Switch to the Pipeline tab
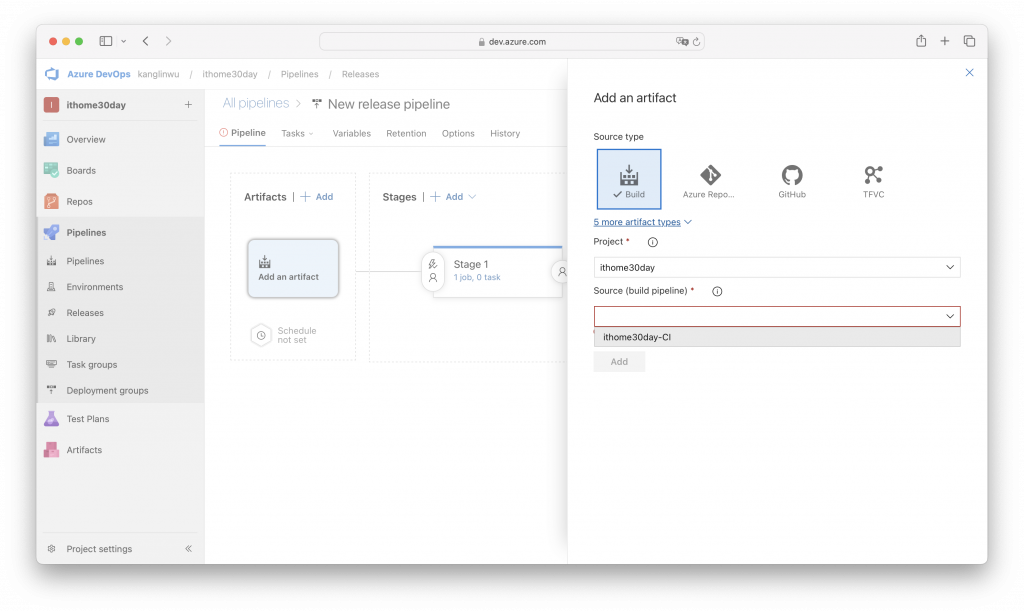The image size is (1024, 612). pyautogui.click(x=242, y=133)
